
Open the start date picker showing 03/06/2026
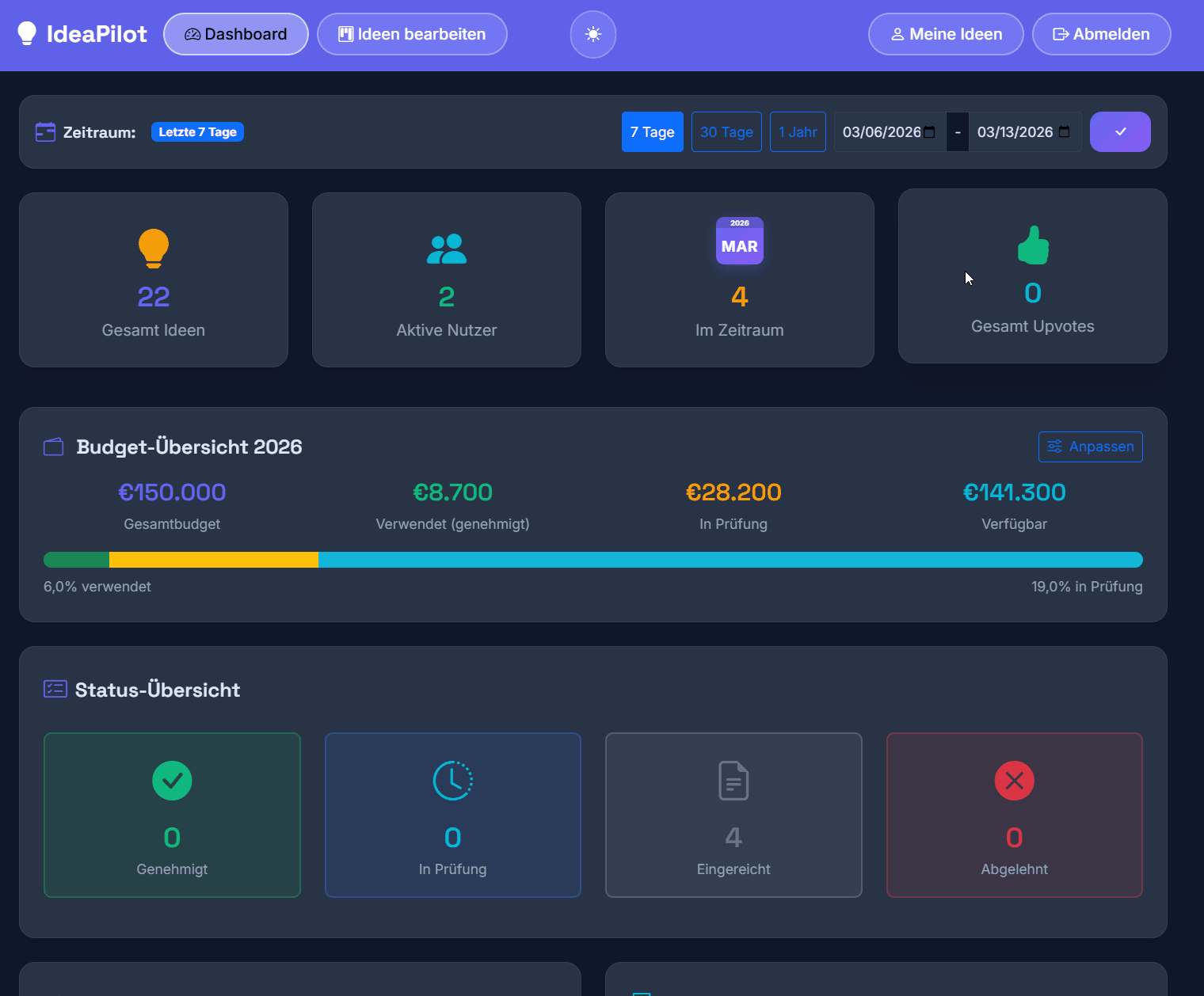point(889,131)
